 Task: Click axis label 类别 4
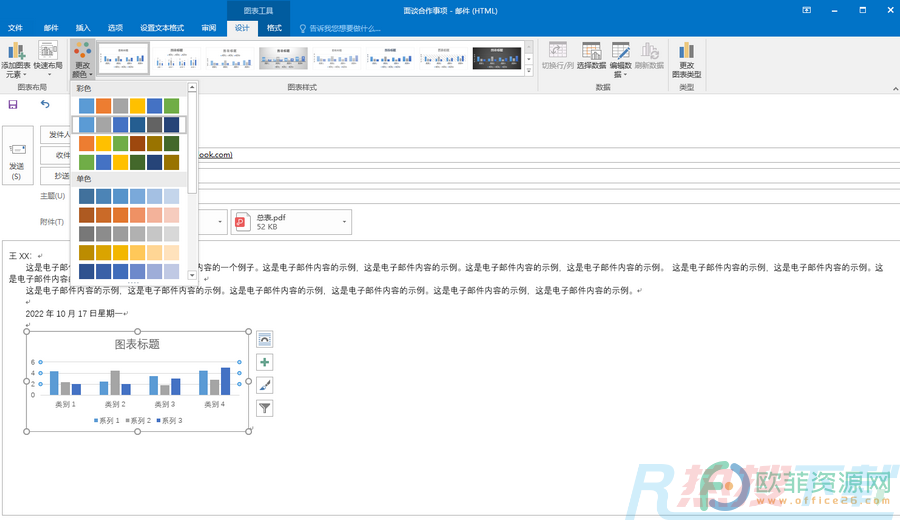(215, 405)
